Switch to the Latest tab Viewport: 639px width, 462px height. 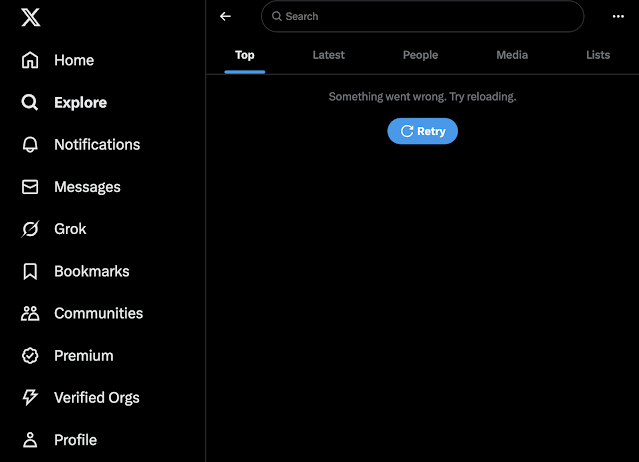point(328,55)
